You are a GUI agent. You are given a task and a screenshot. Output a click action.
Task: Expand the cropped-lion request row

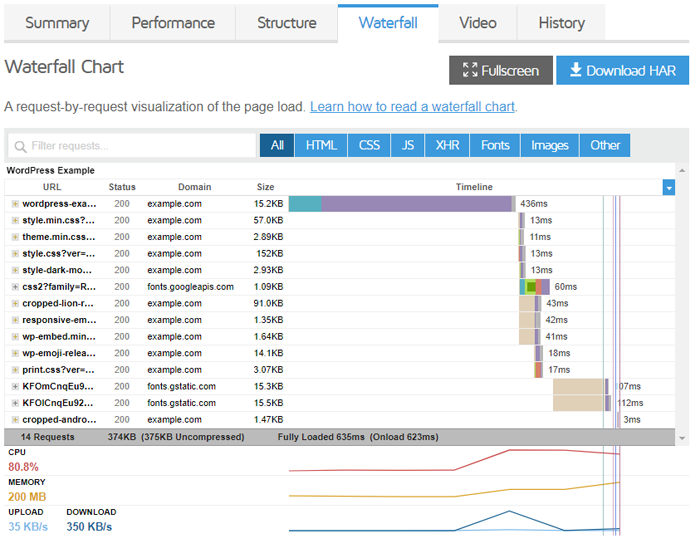coord(15,303)
